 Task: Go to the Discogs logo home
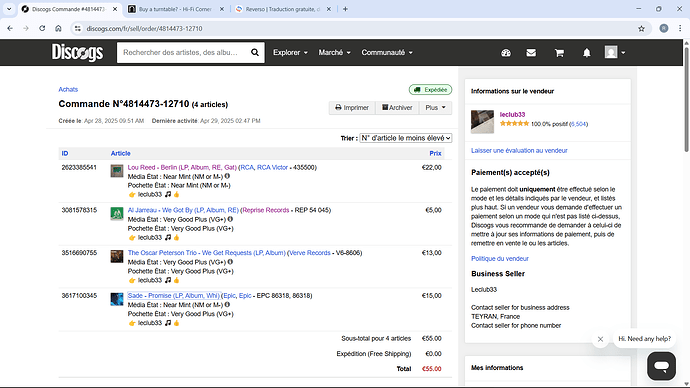[77, 52]
